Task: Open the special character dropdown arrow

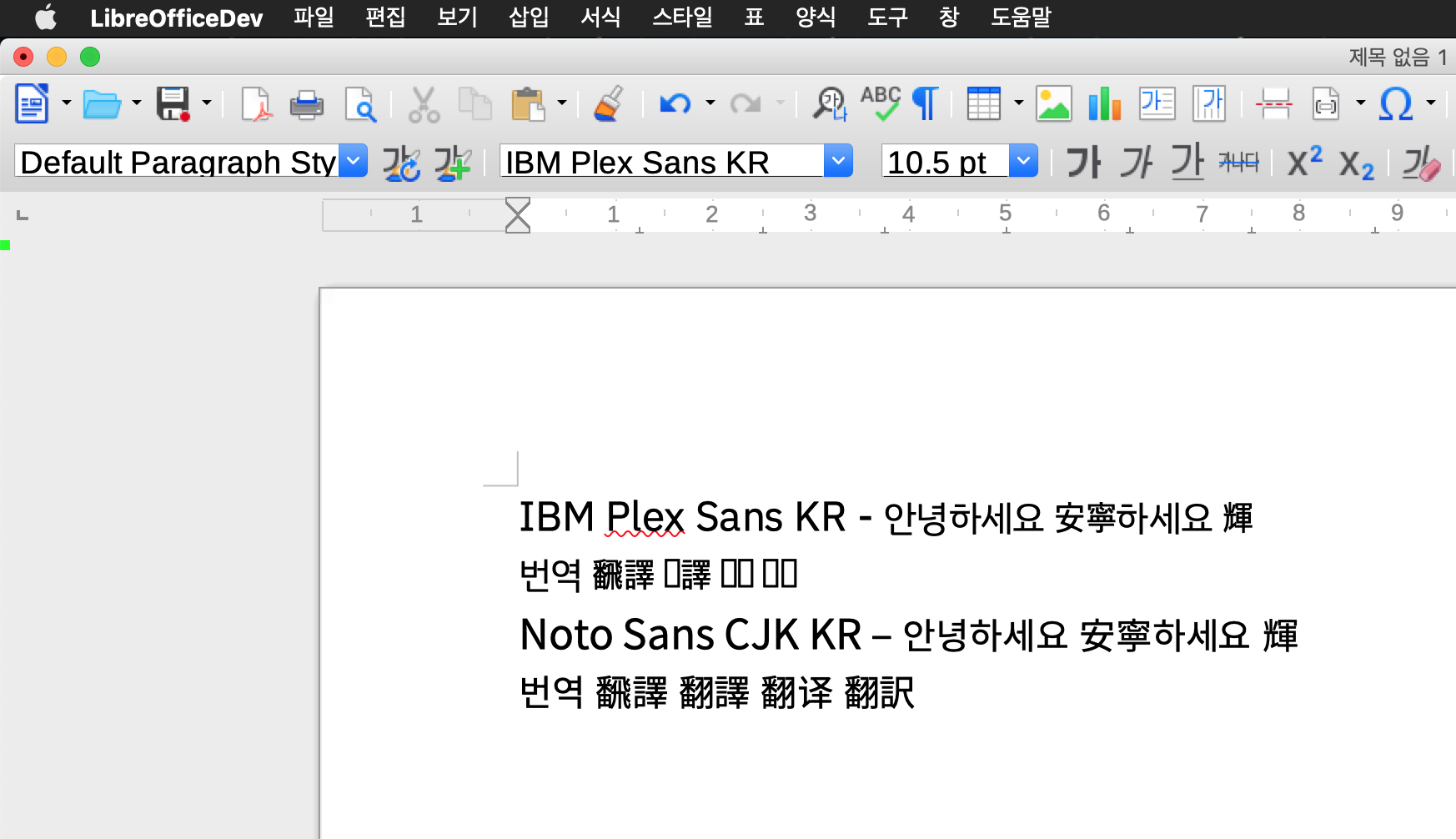Action: [x=1430, y=103]
